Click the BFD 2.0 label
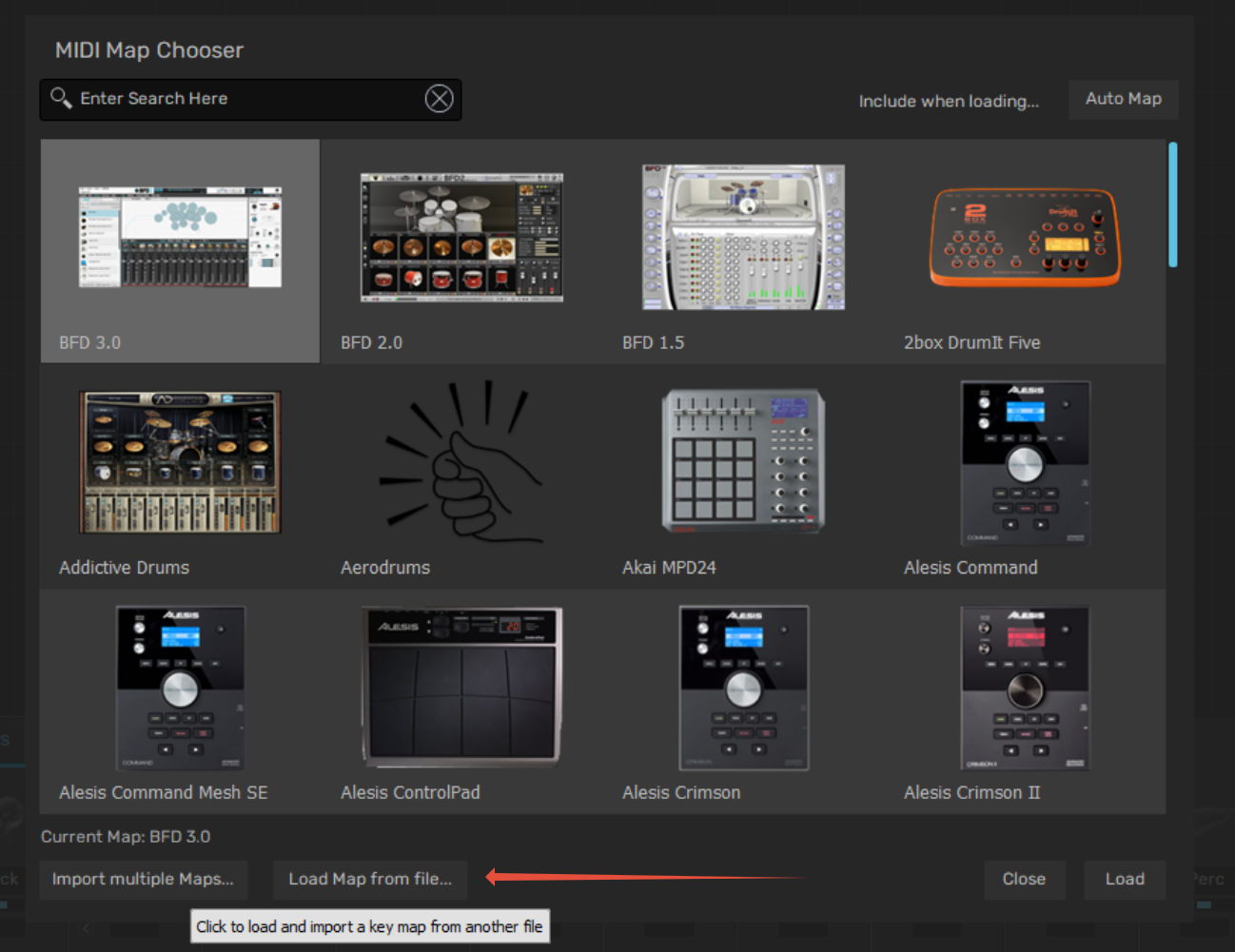The image size is (1235, 952). click(x=372, y=342)
